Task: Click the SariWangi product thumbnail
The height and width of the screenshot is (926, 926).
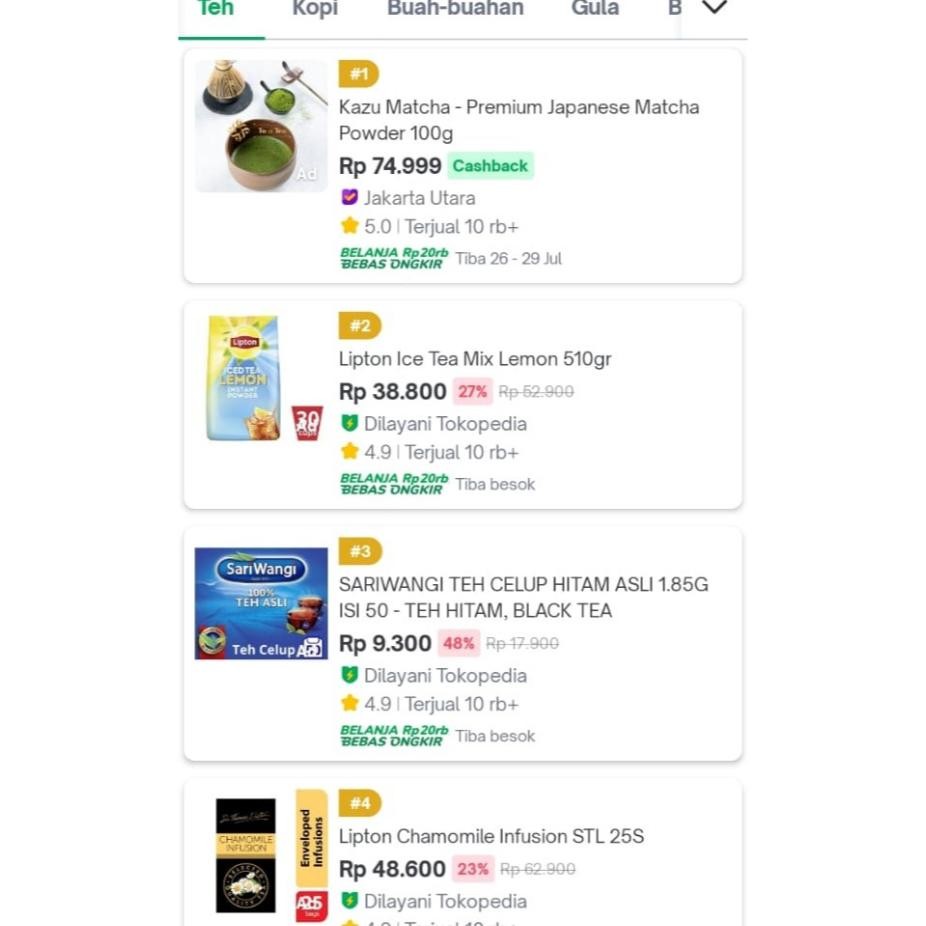Action: (x=261, y=604)
